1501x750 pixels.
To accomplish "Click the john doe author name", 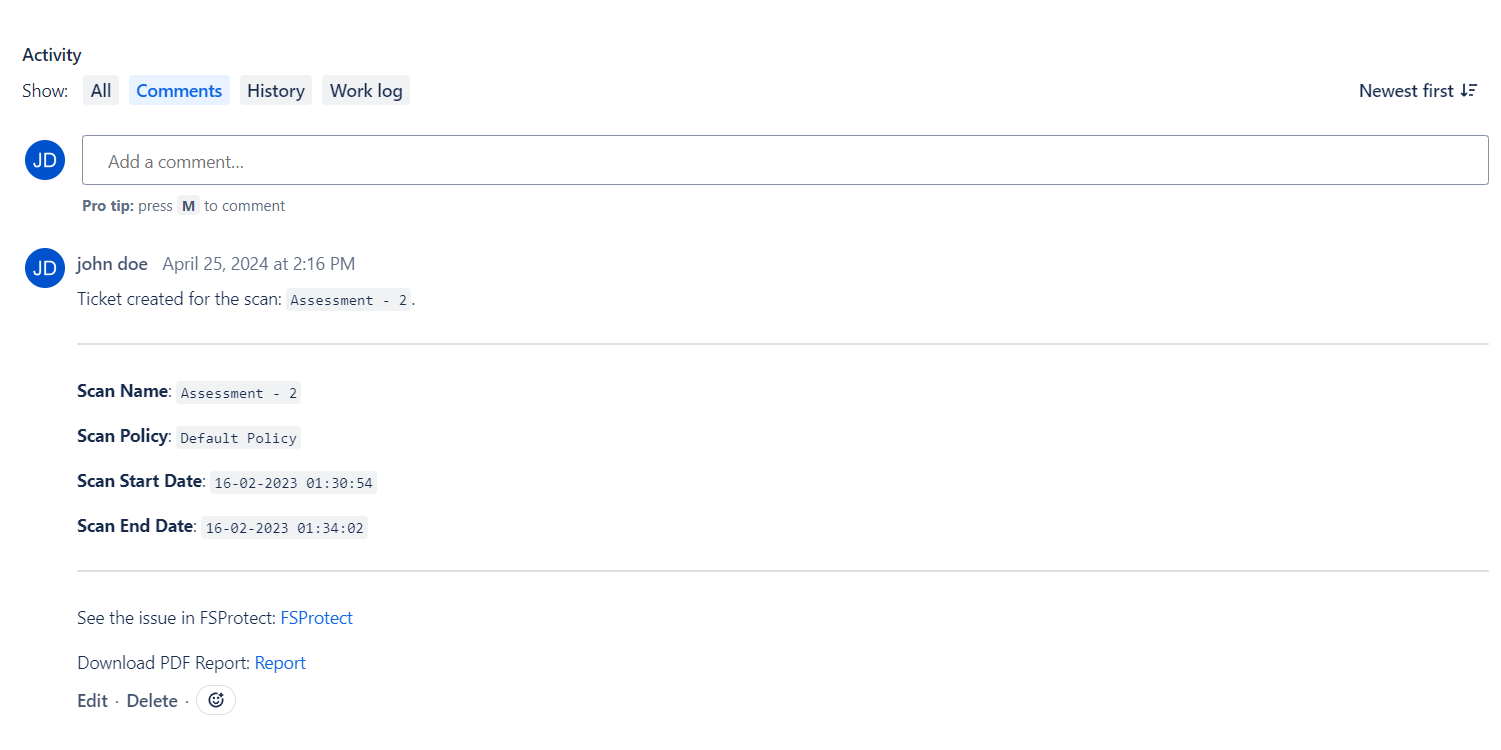I will pyautogui.click(x=112, y=264).
